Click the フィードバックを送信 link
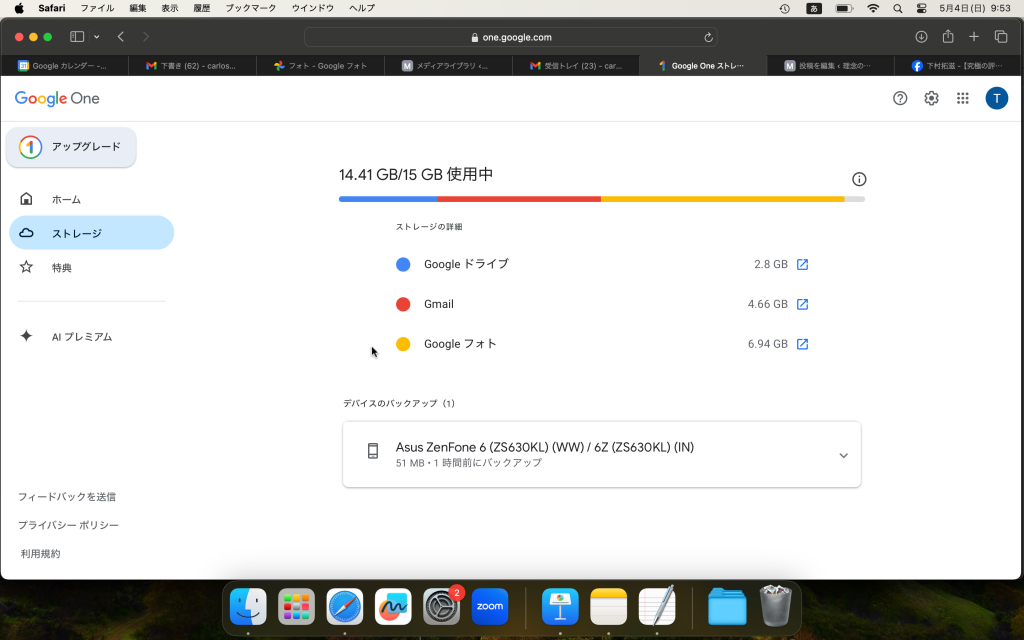 pyautogui.click(x=67, y=497)
